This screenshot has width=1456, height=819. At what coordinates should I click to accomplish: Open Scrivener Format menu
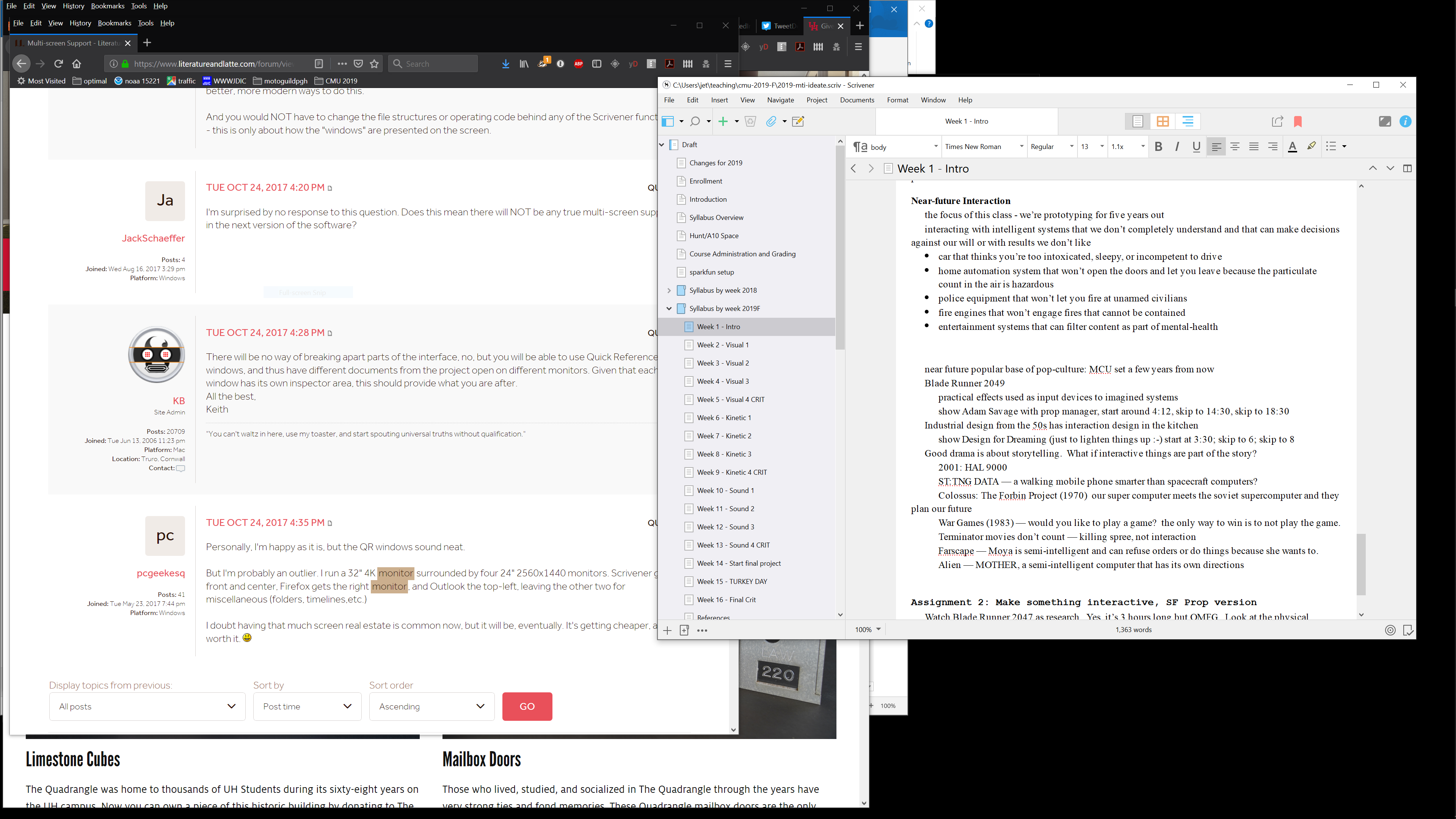897,100
